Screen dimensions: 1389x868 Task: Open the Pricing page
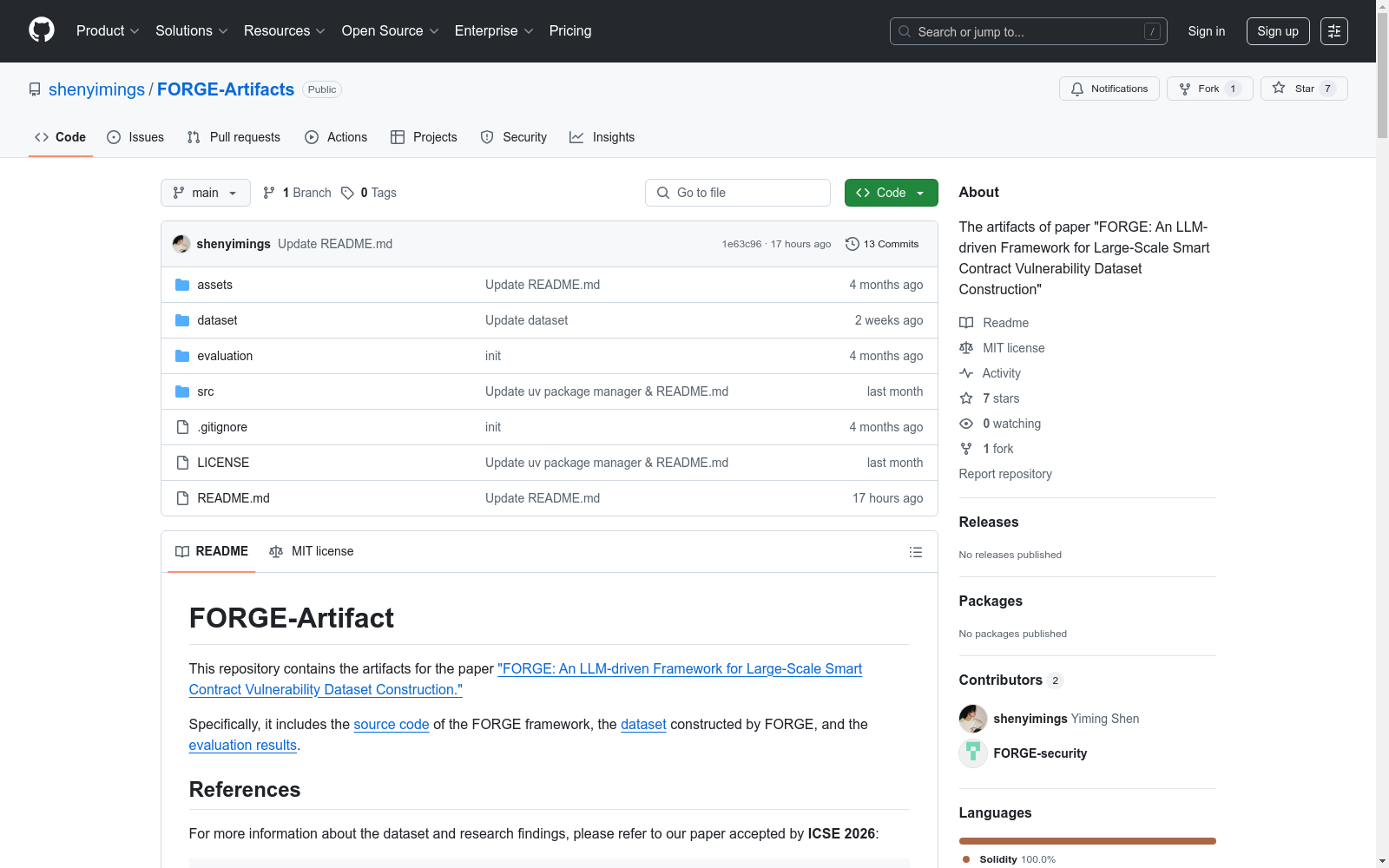(570, 30)
